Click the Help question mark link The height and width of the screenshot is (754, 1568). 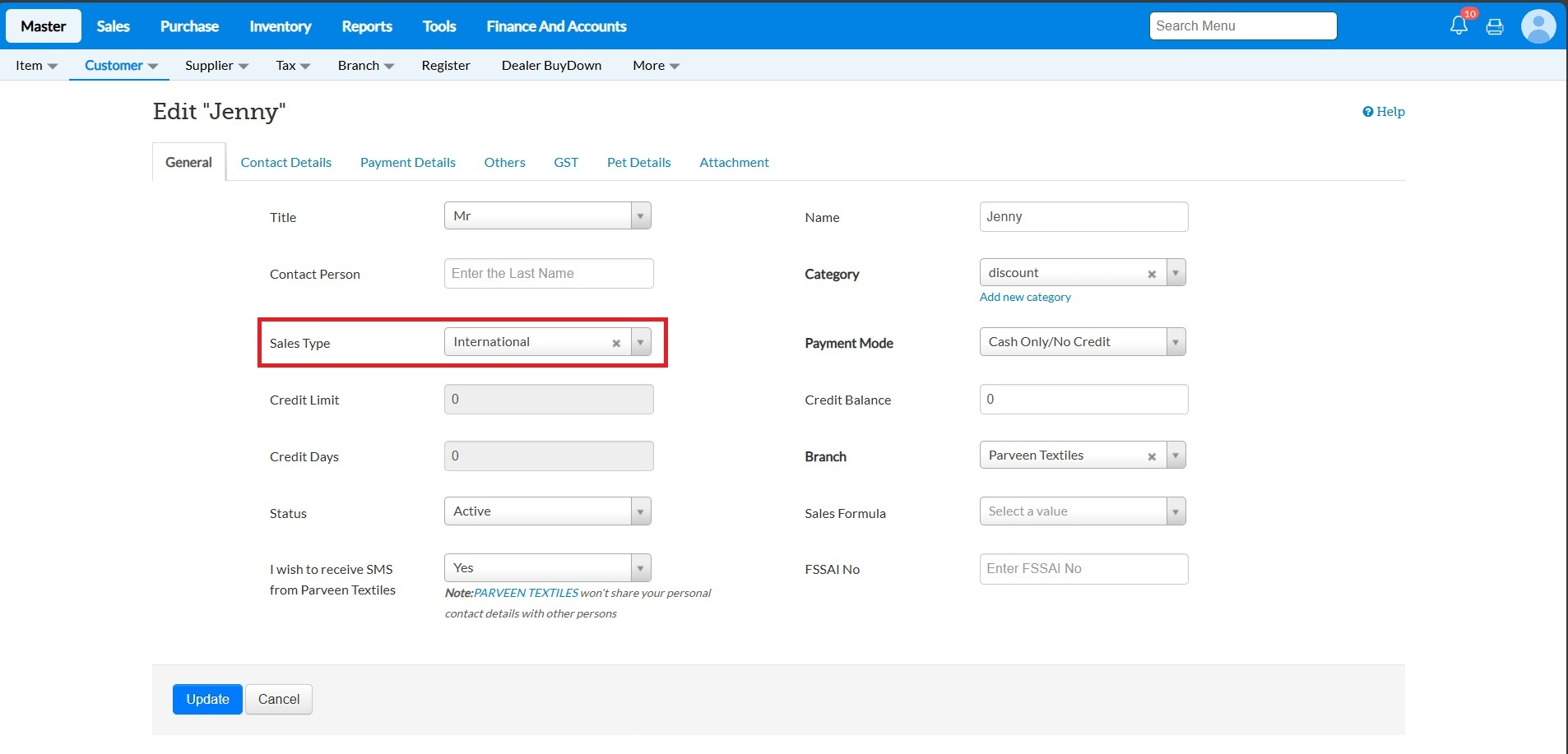[1384, 112]
